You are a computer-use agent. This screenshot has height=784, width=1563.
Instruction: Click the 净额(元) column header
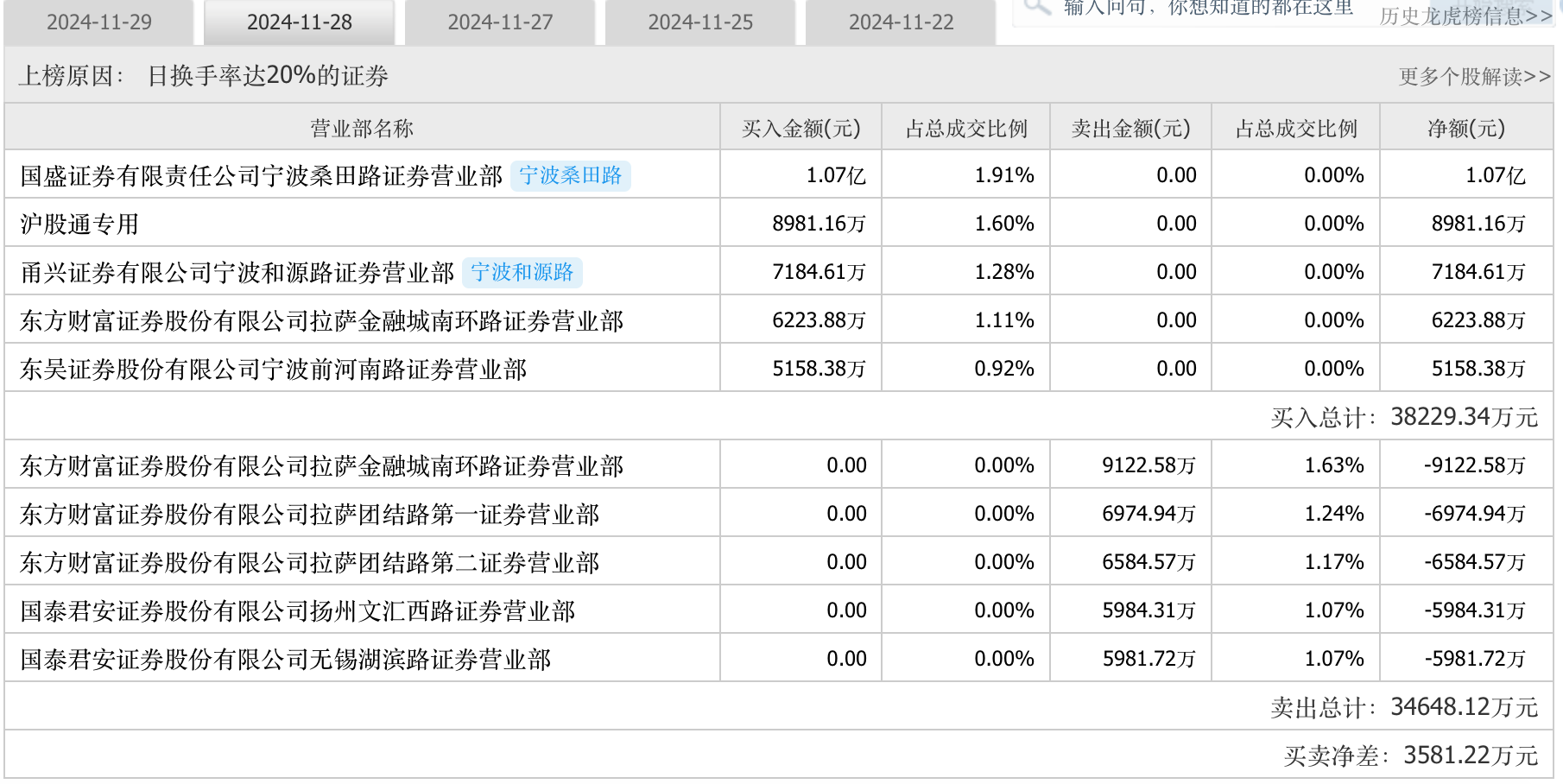1466,128
